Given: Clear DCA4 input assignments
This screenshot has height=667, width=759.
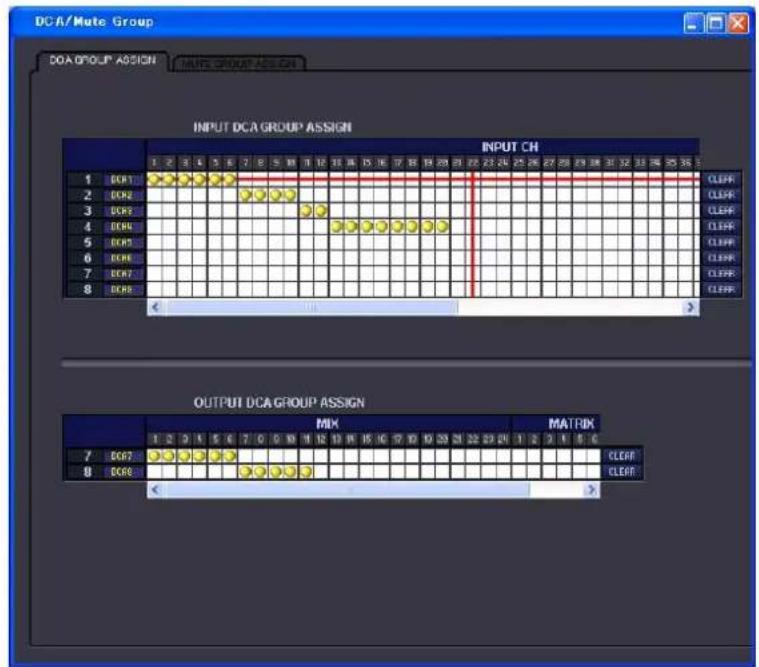Looking at the screenshot, I should (721, 227).
